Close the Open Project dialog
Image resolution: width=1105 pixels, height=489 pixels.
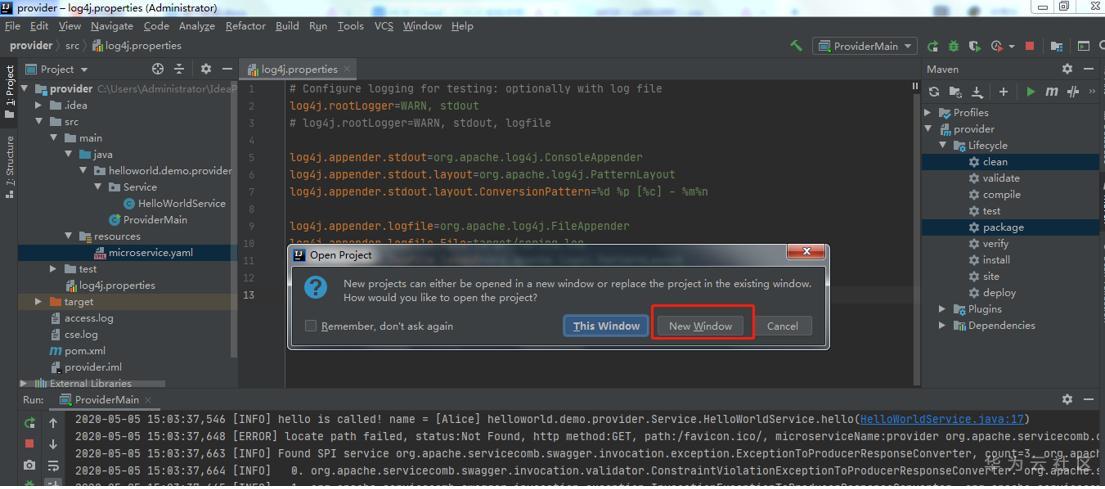pos(806,252)
